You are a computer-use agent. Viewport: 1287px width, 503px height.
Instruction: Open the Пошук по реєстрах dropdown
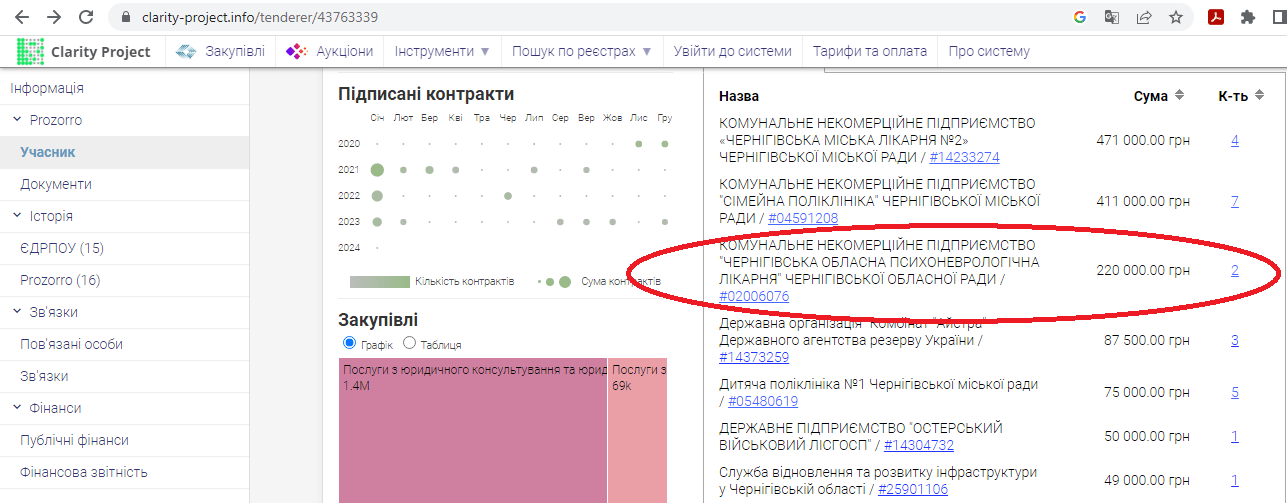pos(581,51)
